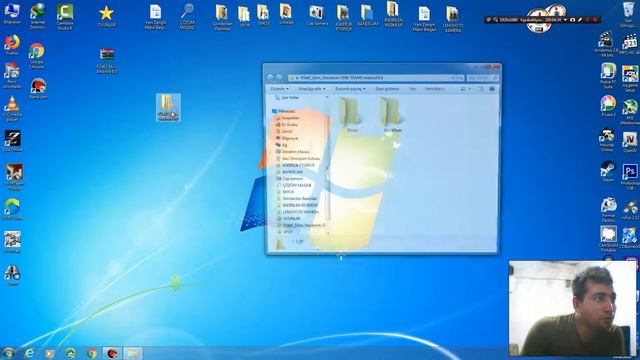The height and width of the screenshot is (360, 640).
Task: Open the Recycle Bin on the desktop
Action: coord(629,15)
